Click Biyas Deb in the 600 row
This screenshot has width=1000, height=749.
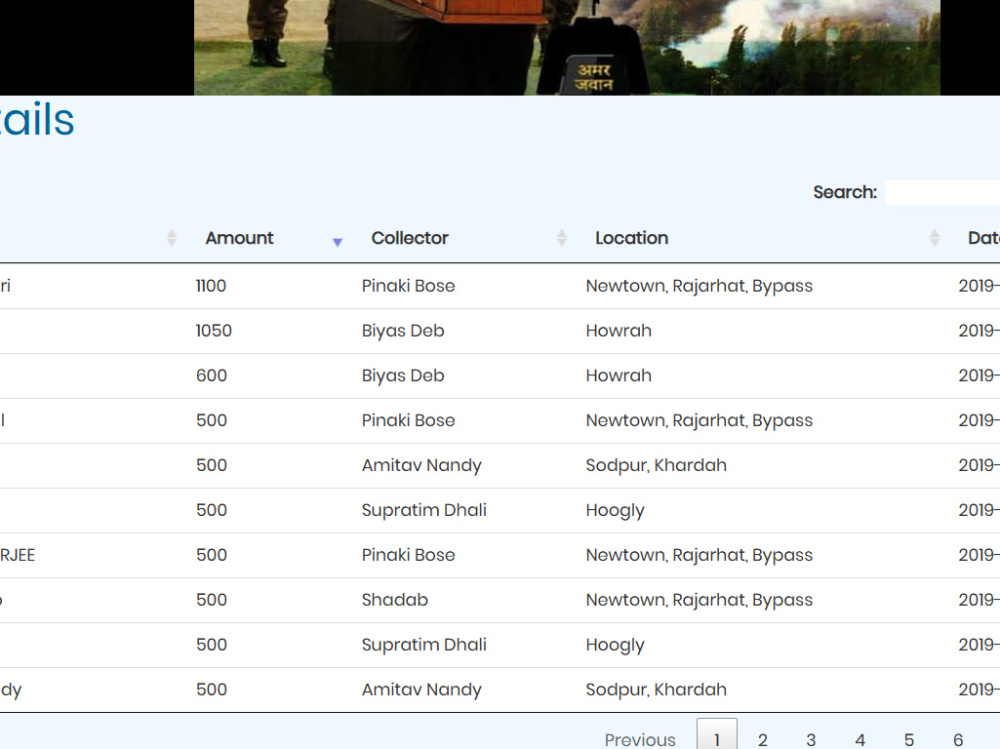point(402,375)
